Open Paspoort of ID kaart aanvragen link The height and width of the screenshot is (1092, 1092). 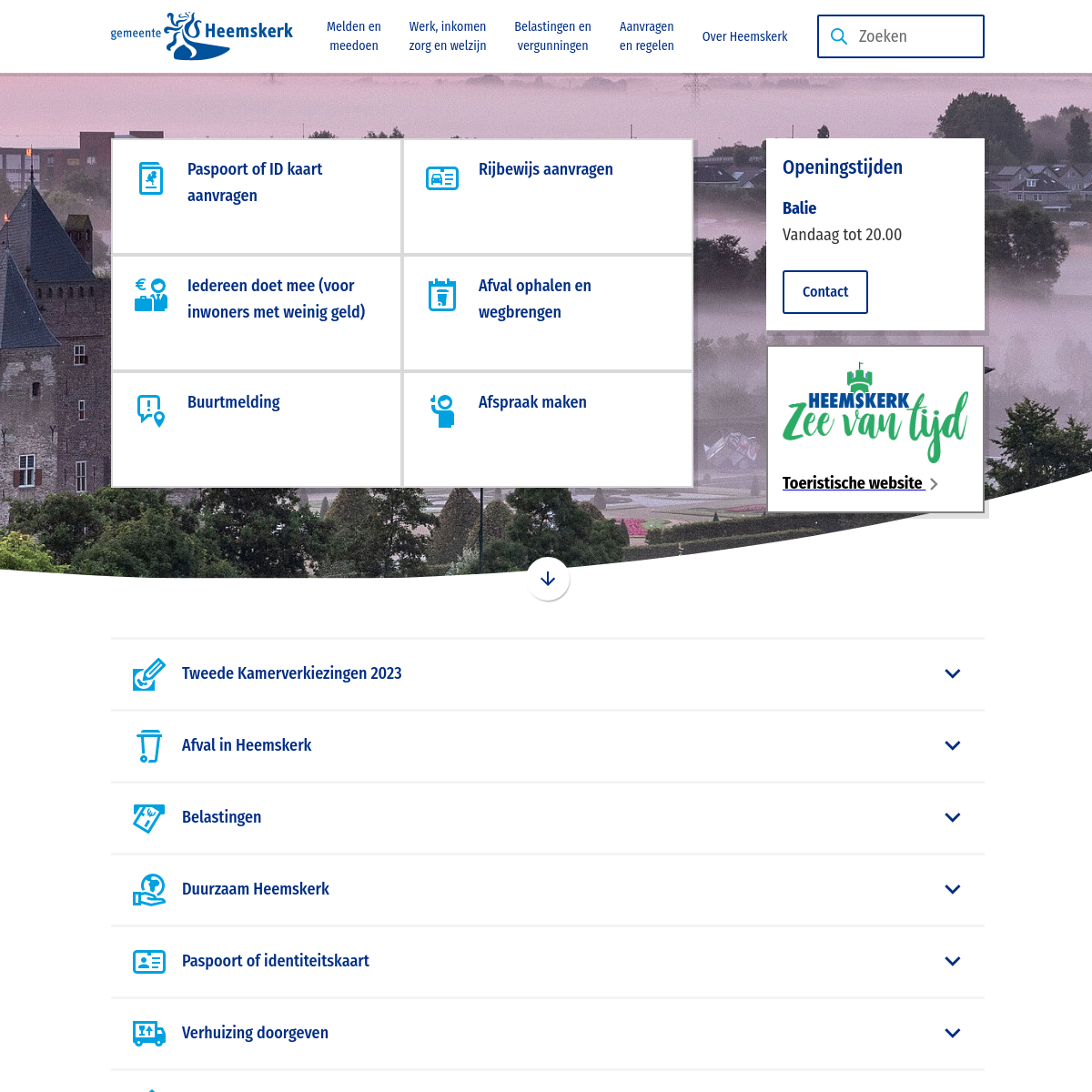pos(255,182)
